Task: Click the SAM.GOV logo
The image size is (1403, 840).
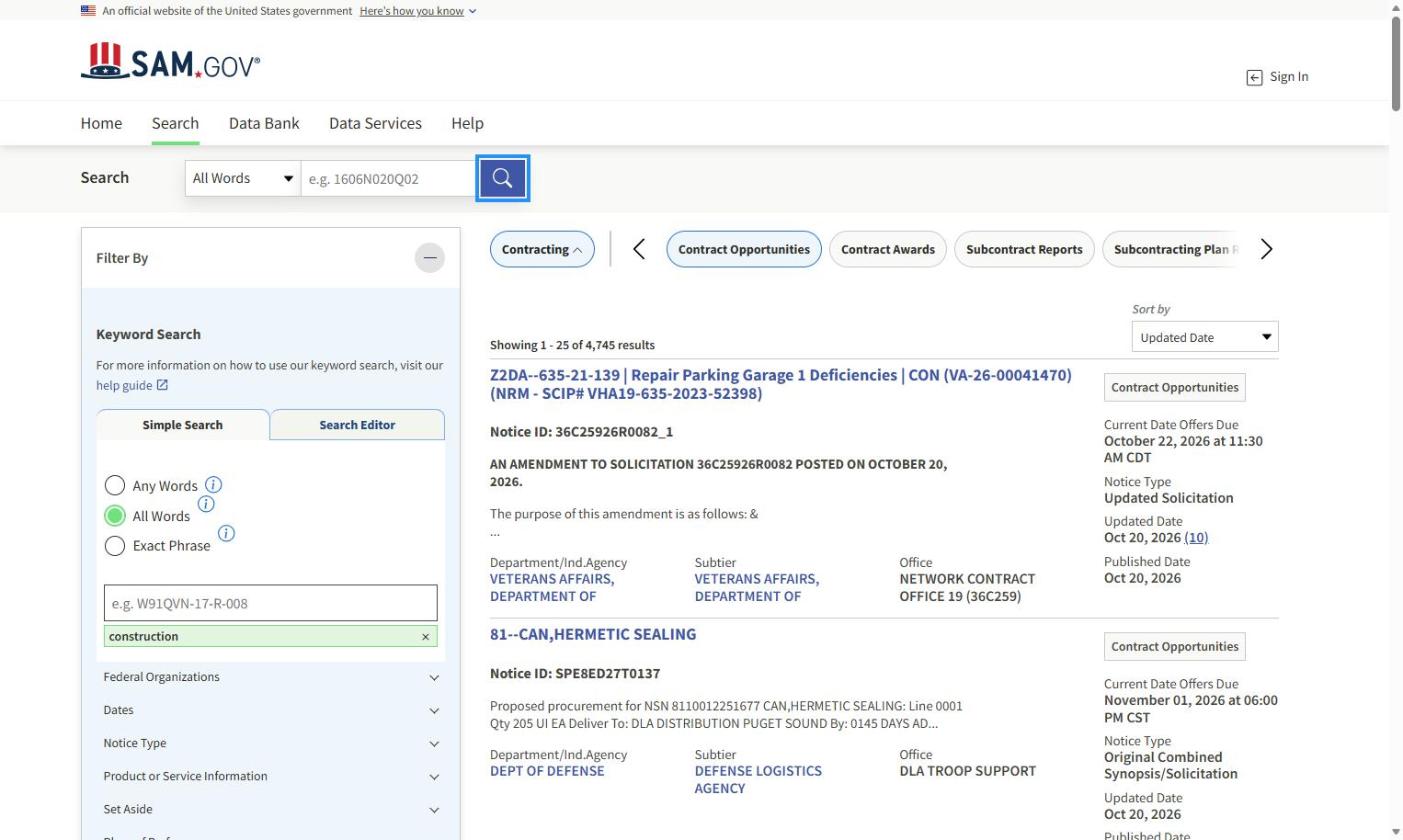Action: [170, 62]
